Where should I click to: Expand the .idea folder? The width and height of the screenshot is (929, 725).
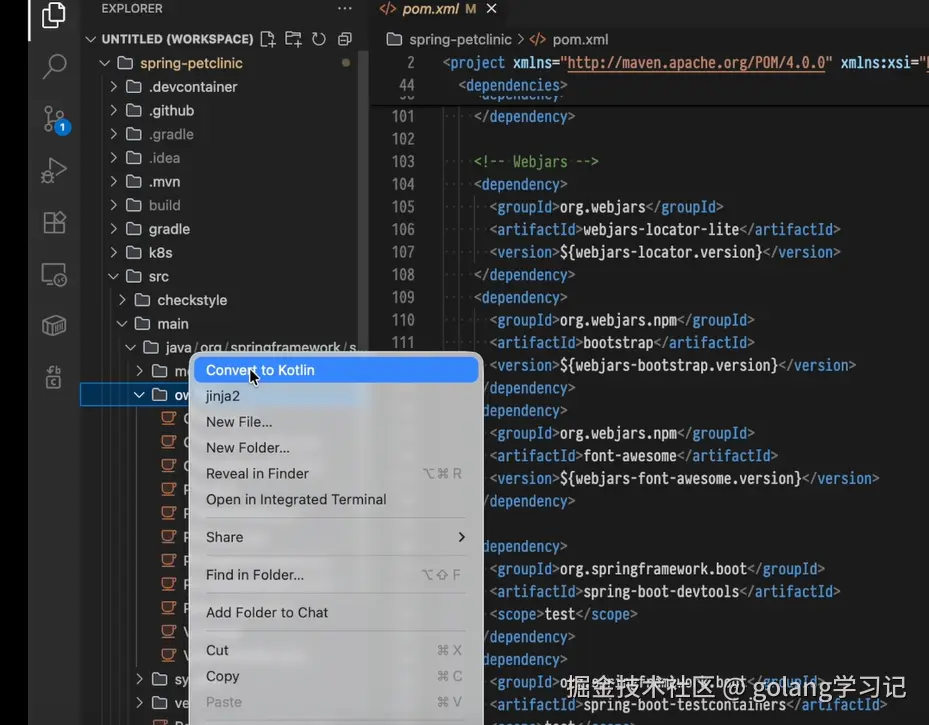pyautogui.click(x=113, y=158)
